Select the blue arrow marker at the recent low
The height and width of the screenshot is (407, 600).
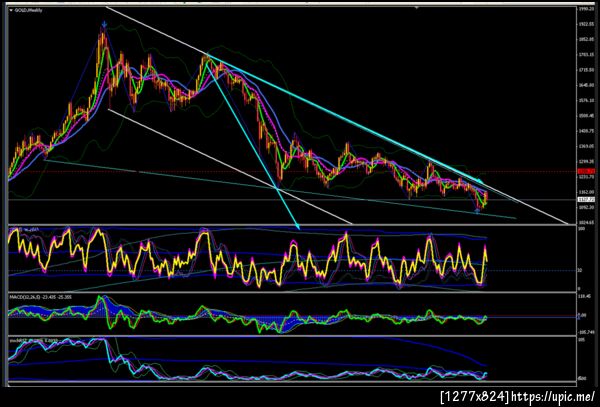(x=478, y=210)
